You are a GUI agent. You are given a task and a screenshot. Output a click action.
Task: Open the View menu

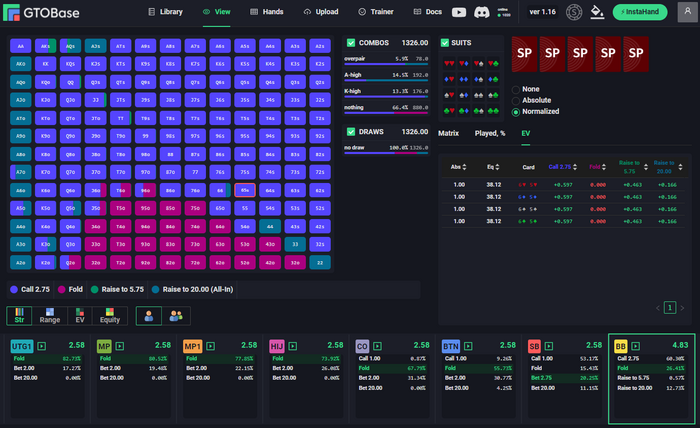coord(217,12)
